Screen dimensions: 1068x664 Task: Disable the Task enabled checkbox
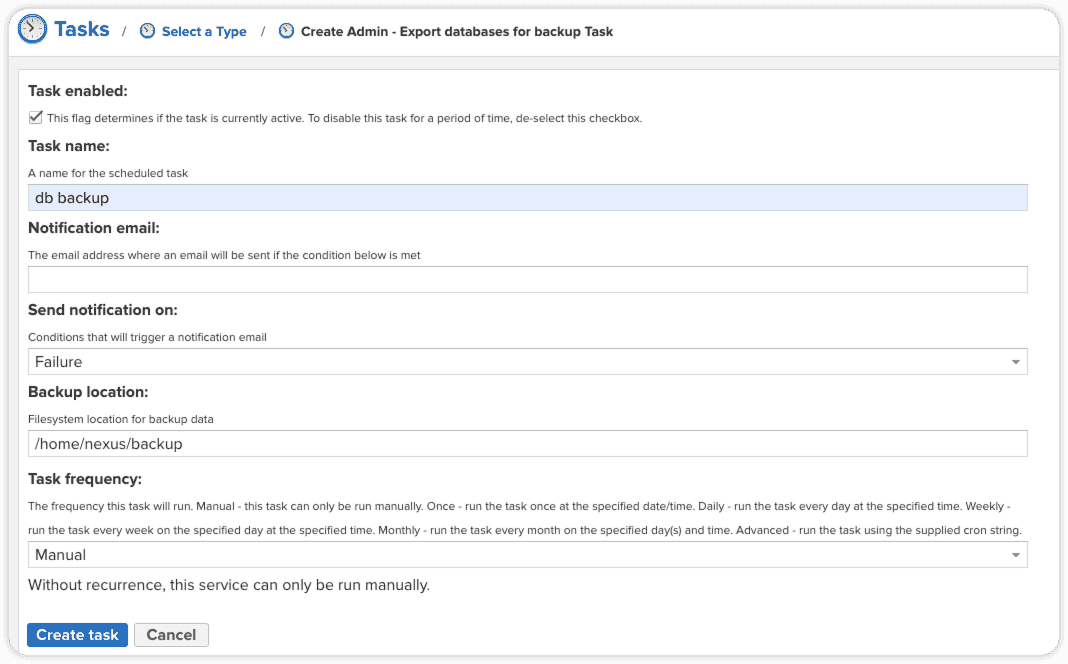(36, 117)
